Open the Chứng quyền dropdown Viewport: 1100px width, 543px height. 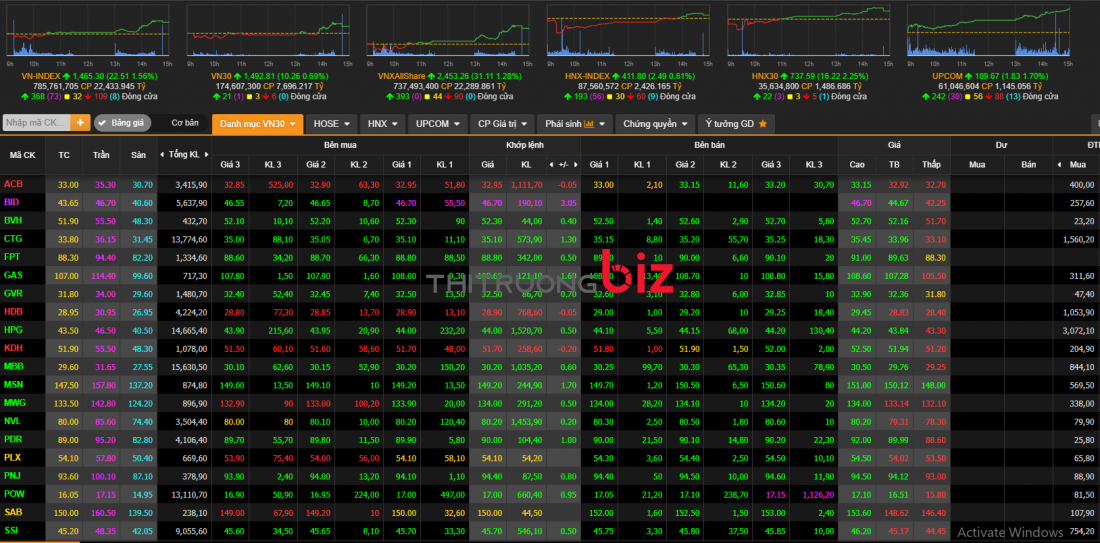pos(655,123)
